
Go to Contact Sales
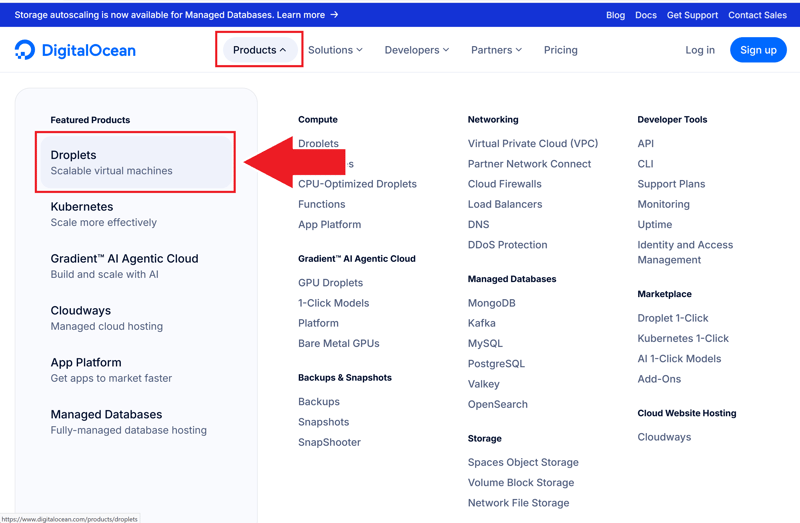point(757,15)
